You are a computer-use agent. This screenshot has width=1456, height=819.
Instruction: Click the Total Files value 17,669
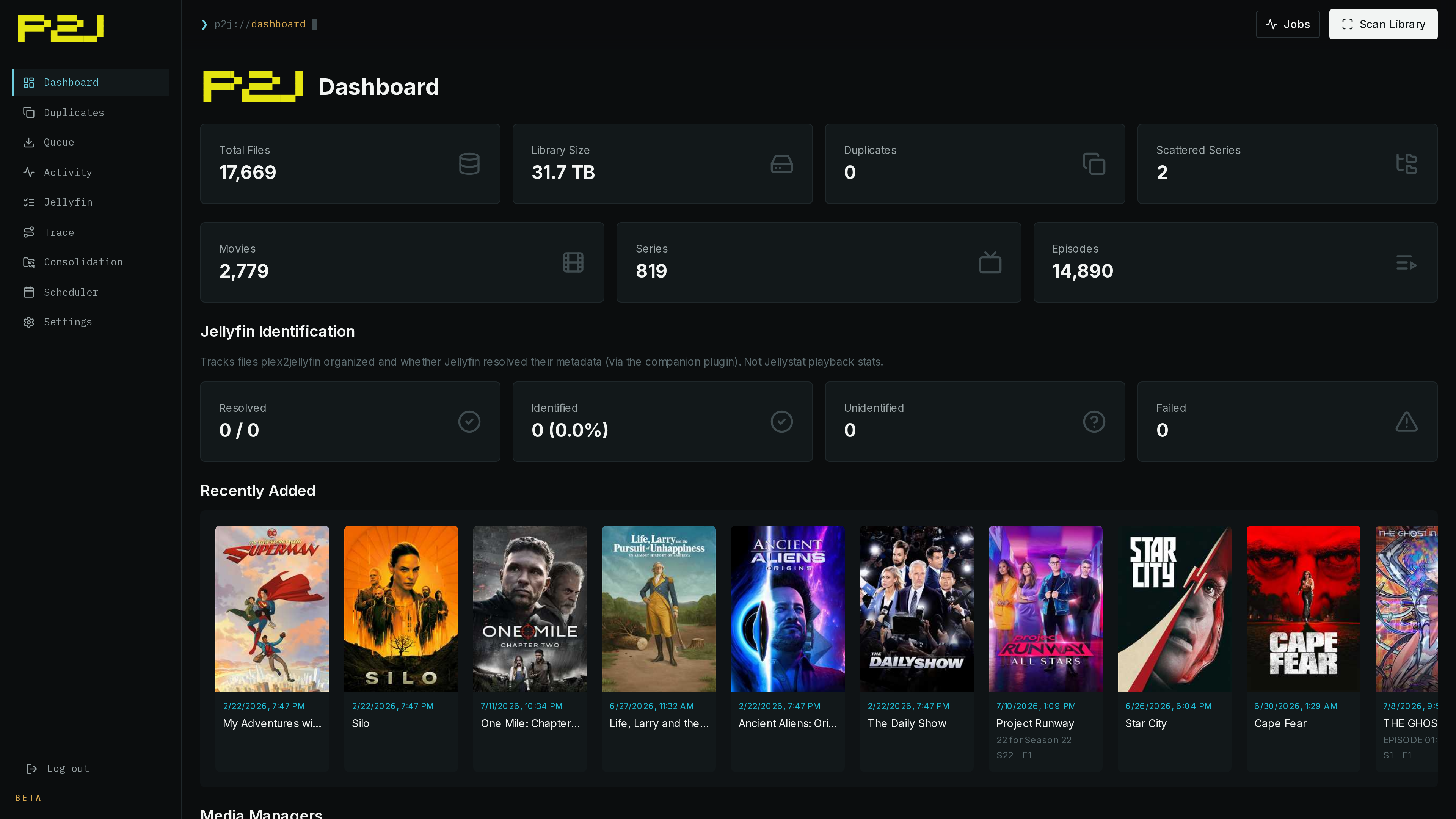click(x=248, y=173)
